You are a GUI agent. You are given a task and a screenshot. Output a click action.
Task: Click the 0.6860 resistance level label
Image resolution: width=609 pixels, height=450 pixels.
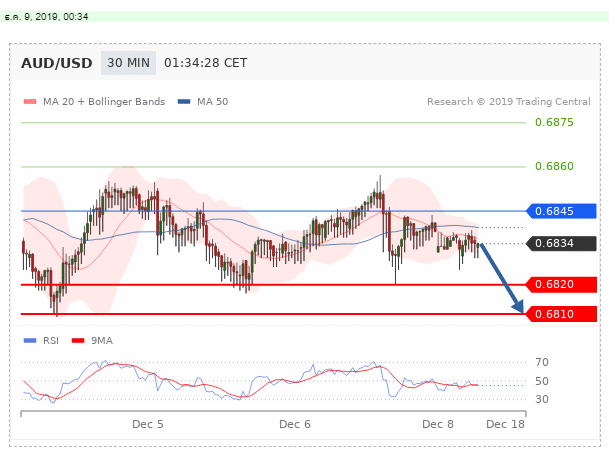[554, 166]
